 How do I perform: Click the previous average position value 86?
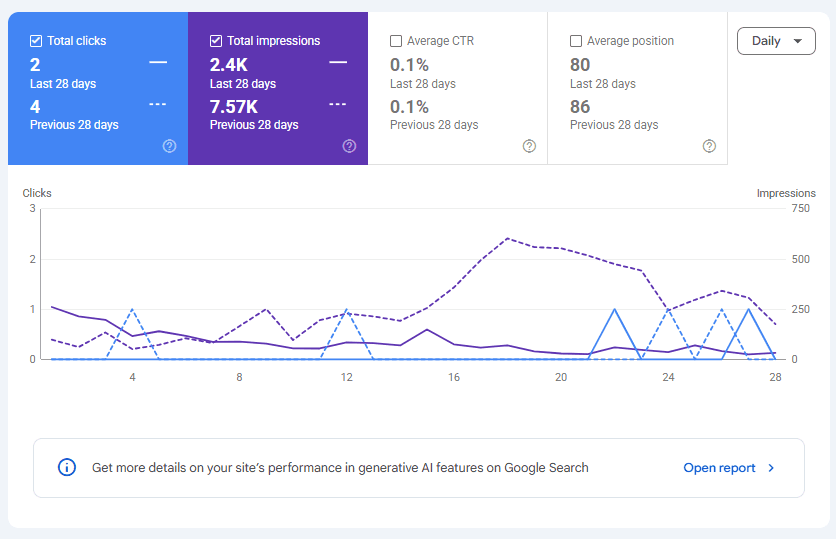(580, 107)
